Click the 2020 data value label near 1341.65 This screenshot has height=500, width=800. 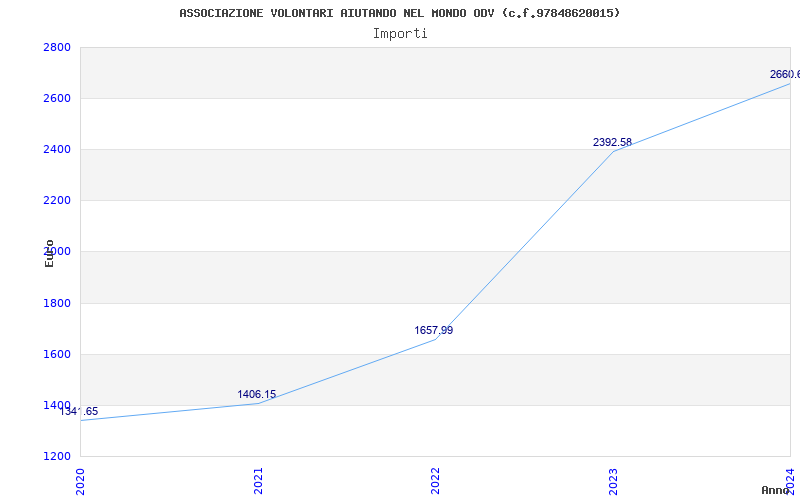79,411
